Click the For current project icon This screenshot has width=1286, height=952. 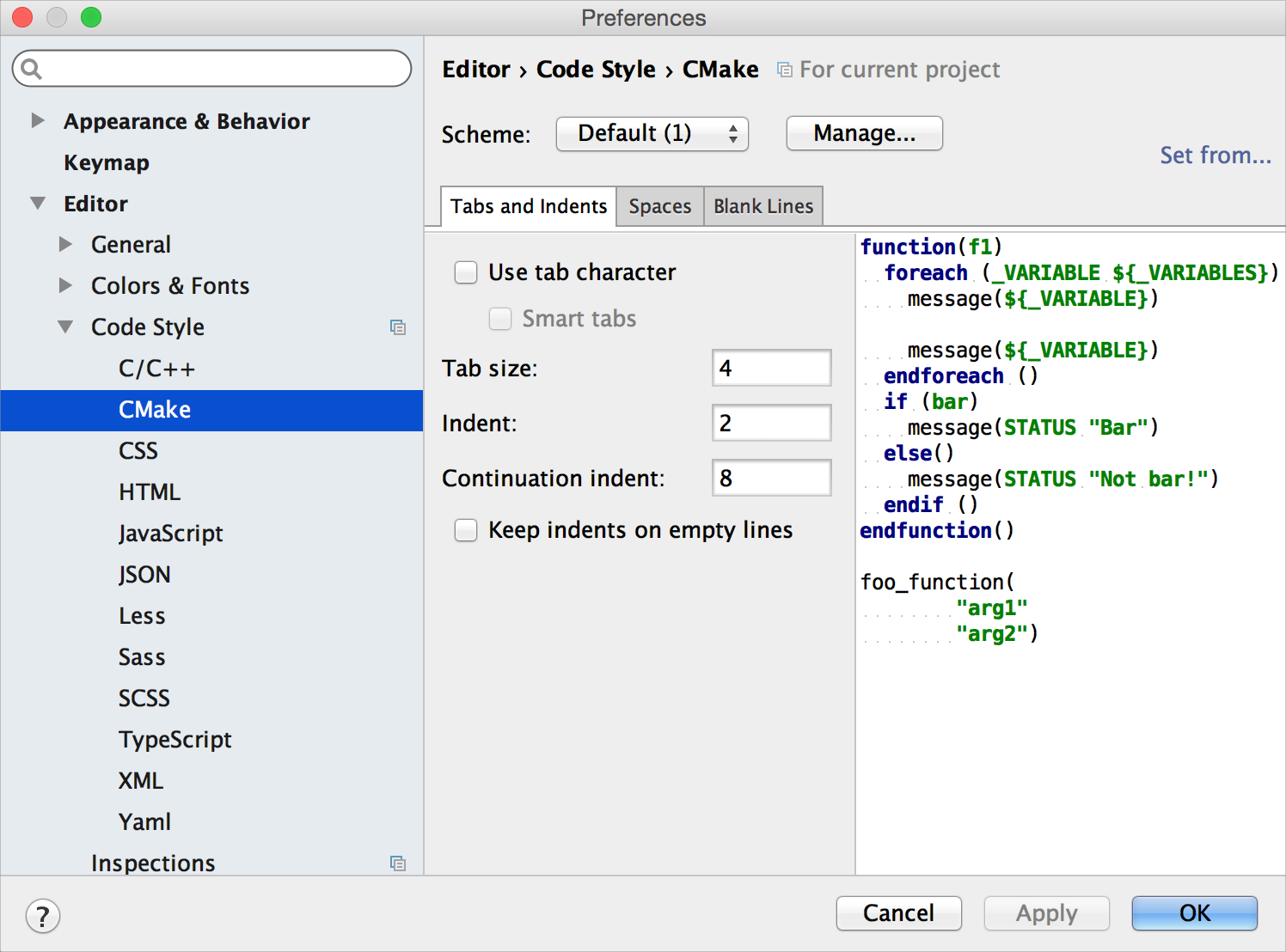coord(784,70)
